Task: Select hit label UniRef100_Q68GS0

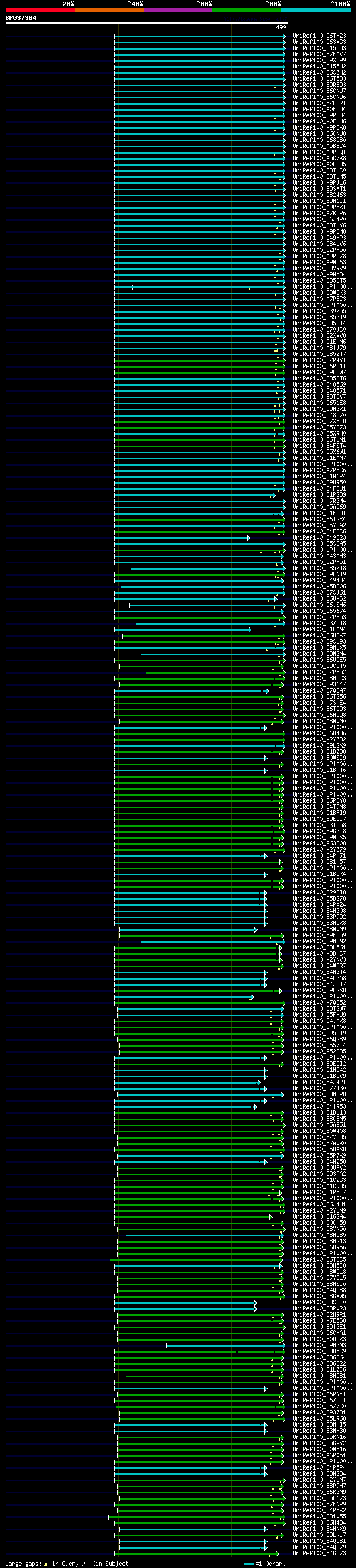Action: point(319,140)
